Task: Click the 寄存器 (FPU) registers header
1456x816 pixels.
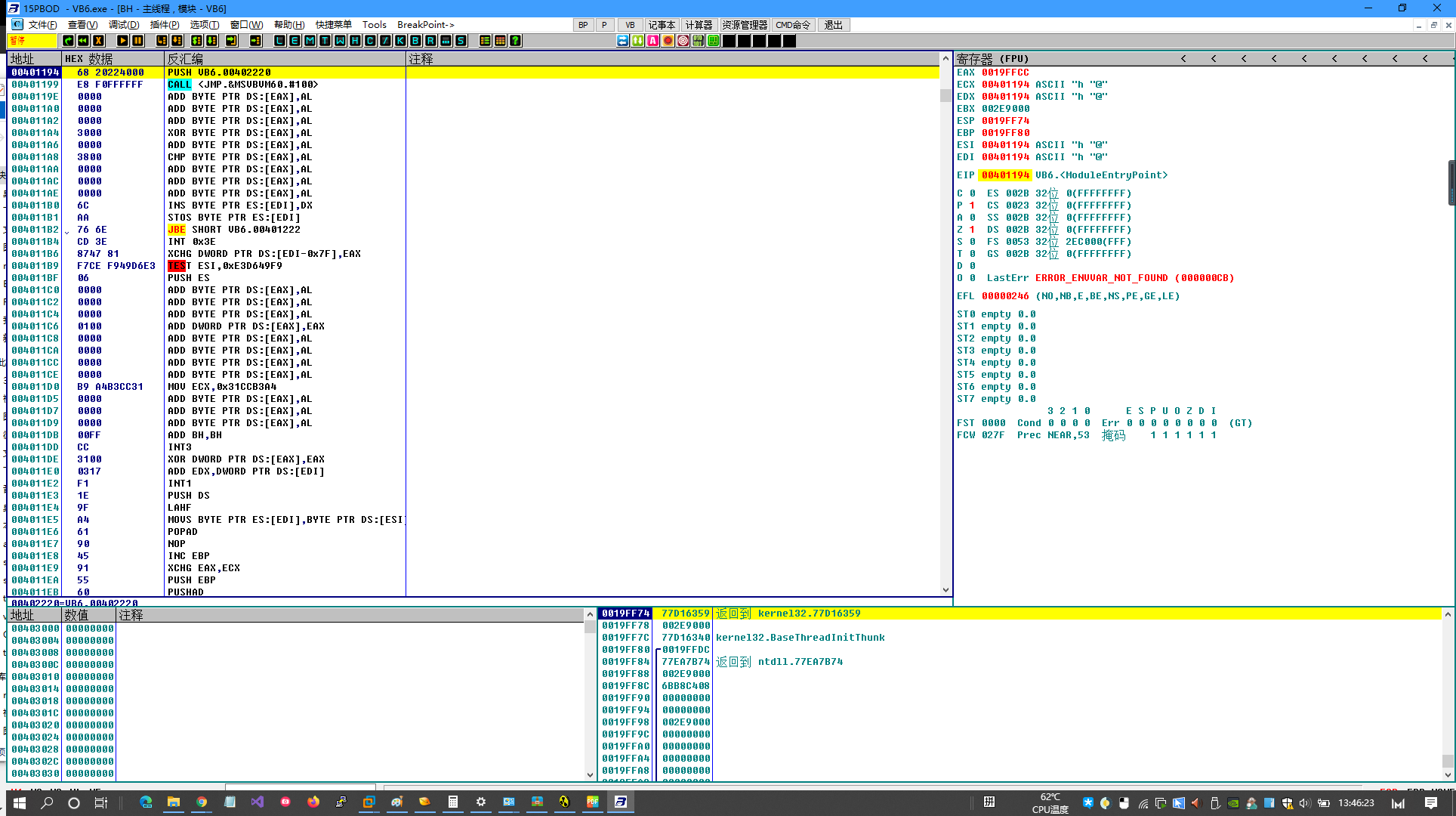Action: coord(992,58)
